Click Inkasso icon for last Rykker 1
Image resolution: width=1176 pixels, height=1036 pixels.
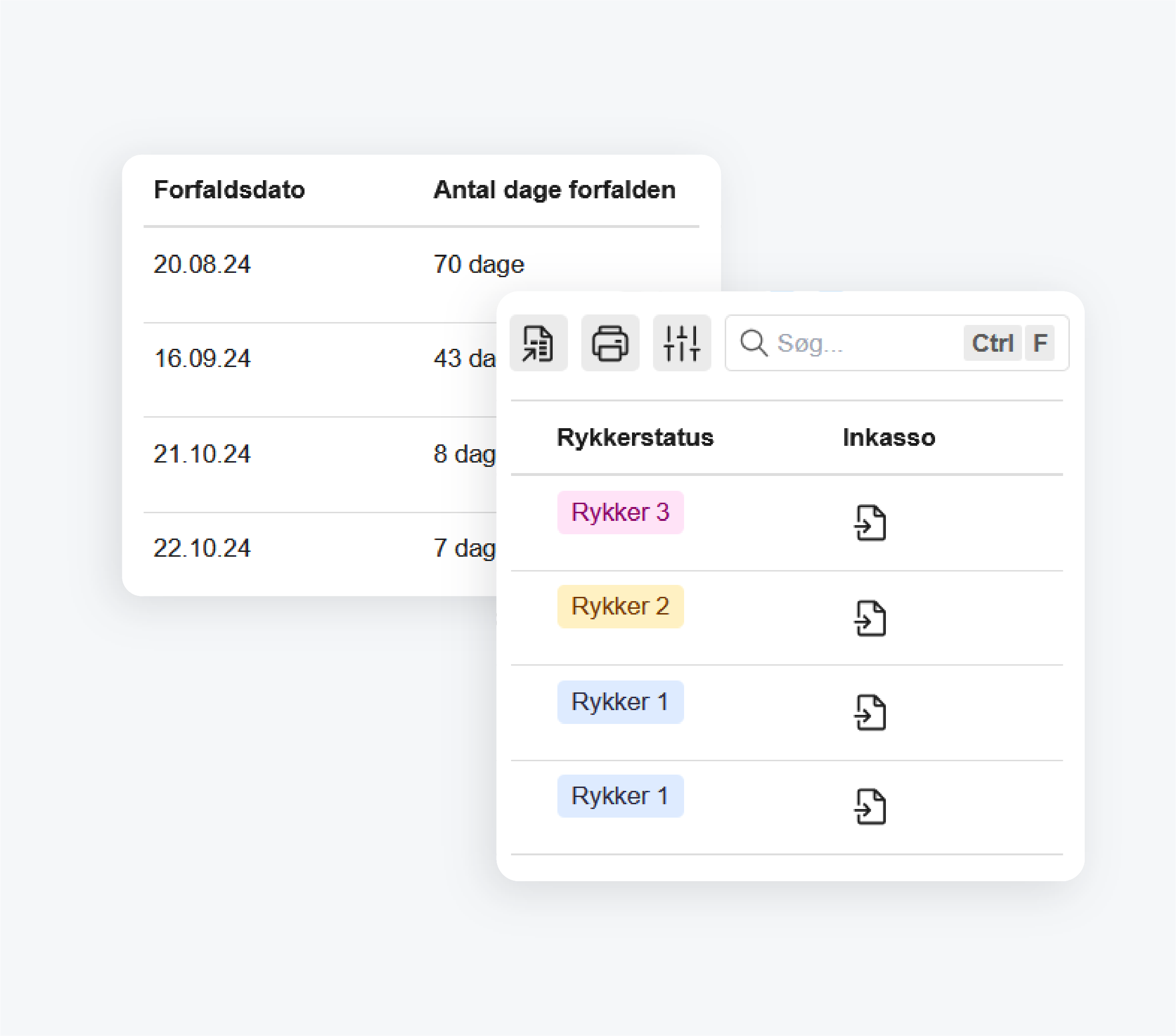(x=870, y=807)
